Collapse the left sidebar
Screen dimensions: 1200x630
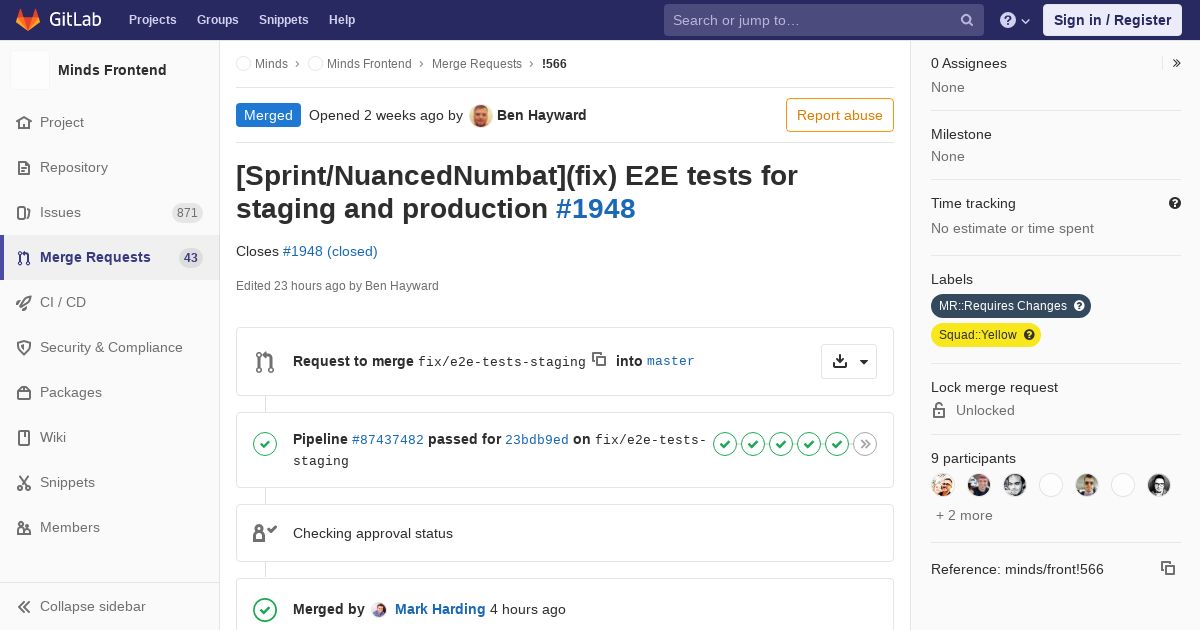pyautogui.click(x=94, y=606)
